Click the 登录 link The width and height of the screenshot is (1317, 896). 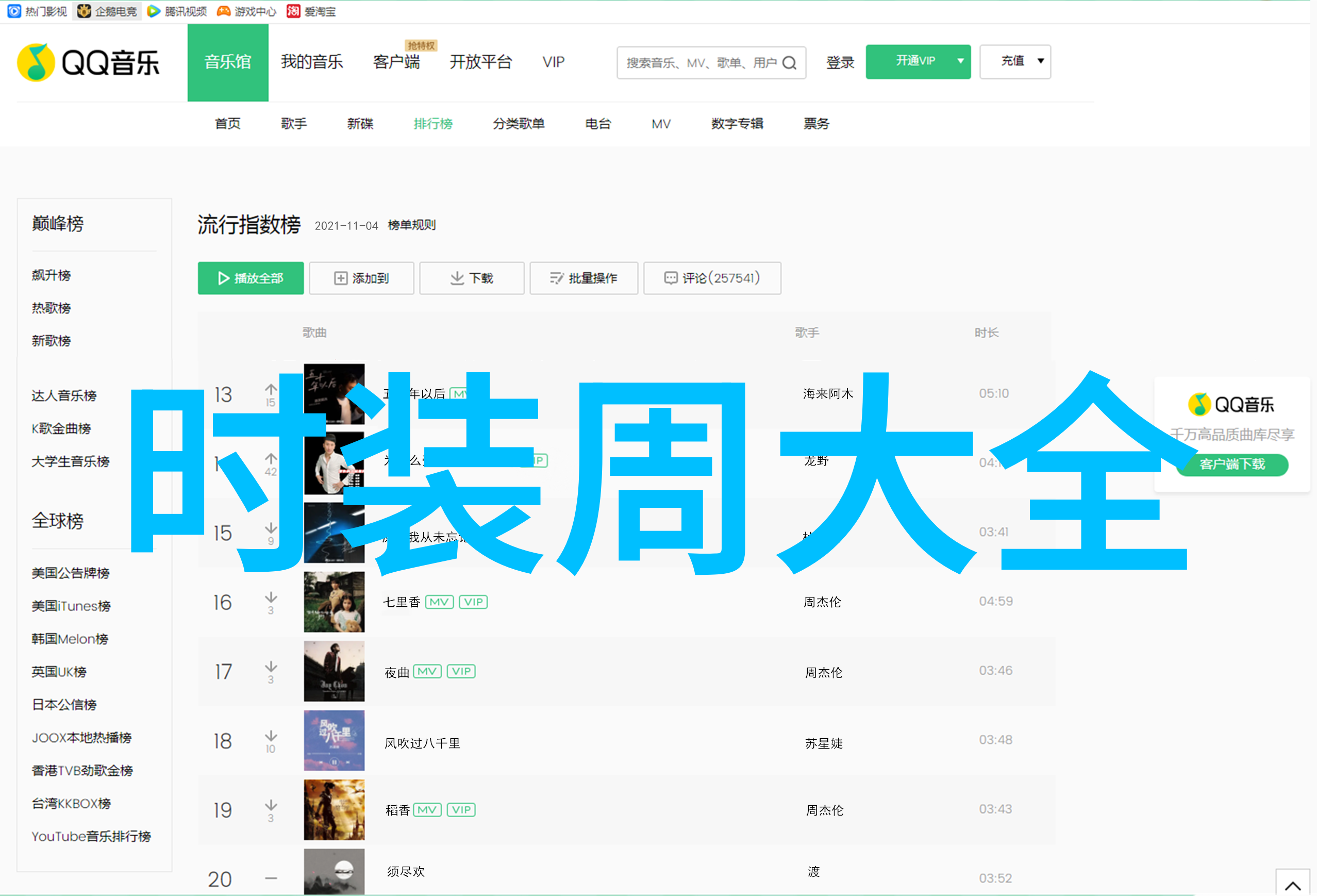(x=840, y=62)
